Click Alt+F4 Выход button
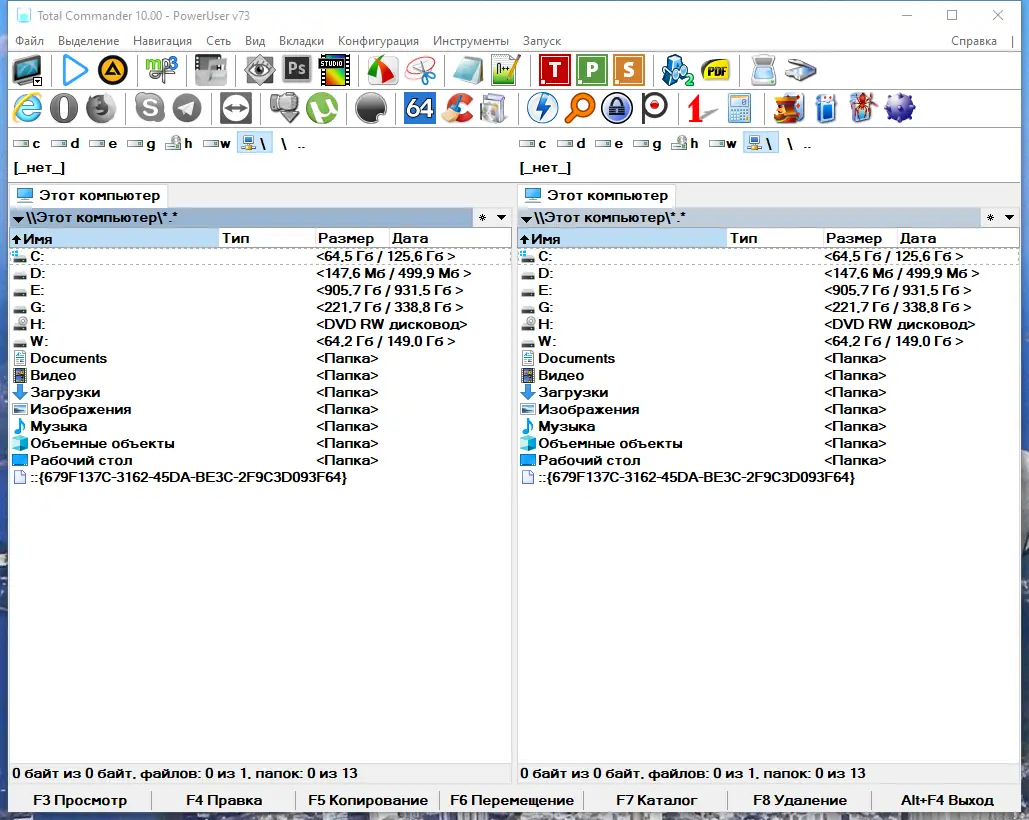 pyautogui.click(x=947, y=800)
